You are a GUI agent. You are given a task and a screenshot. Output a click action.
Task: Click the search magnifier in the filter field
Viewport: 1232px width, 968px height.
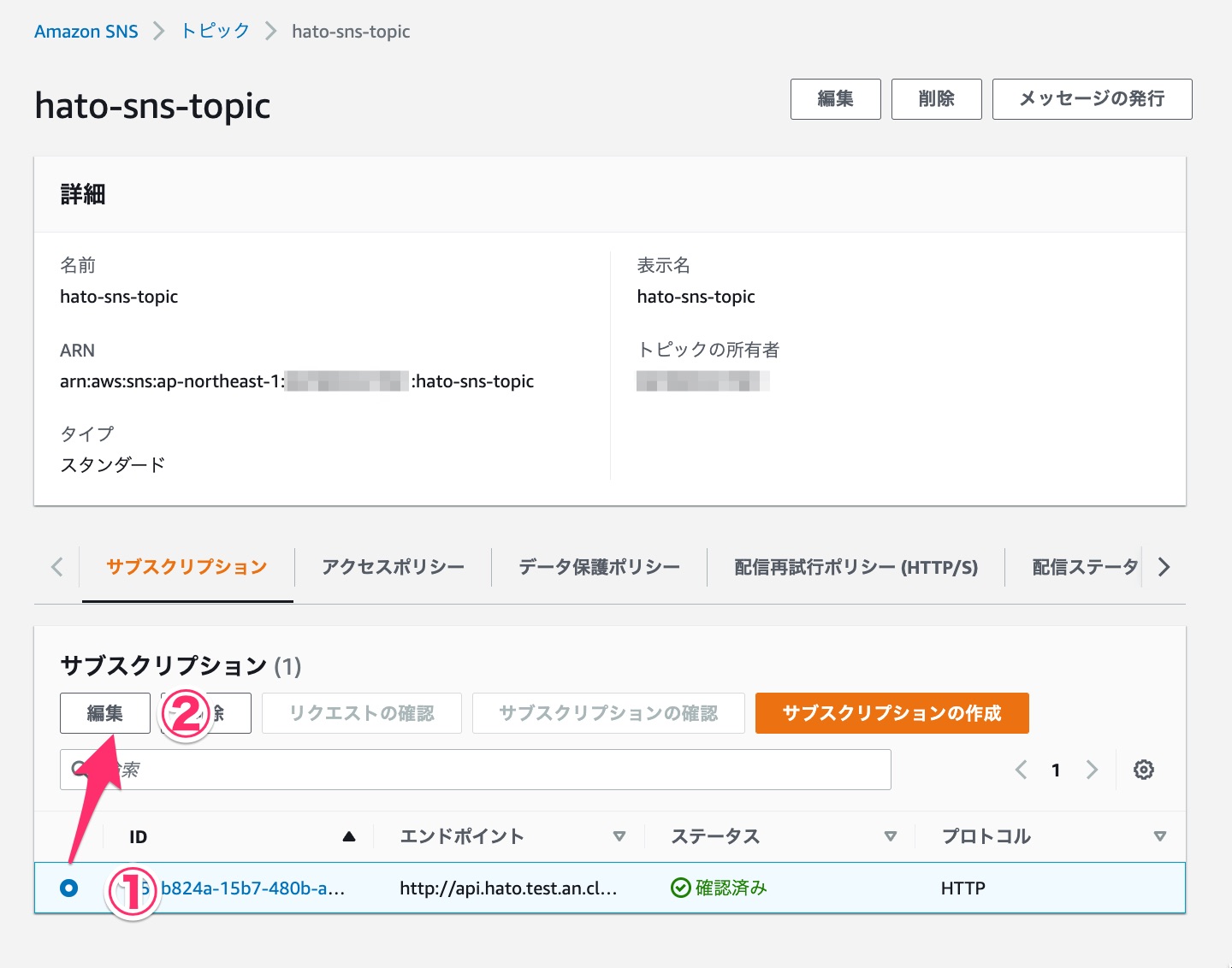coord(77,769)
